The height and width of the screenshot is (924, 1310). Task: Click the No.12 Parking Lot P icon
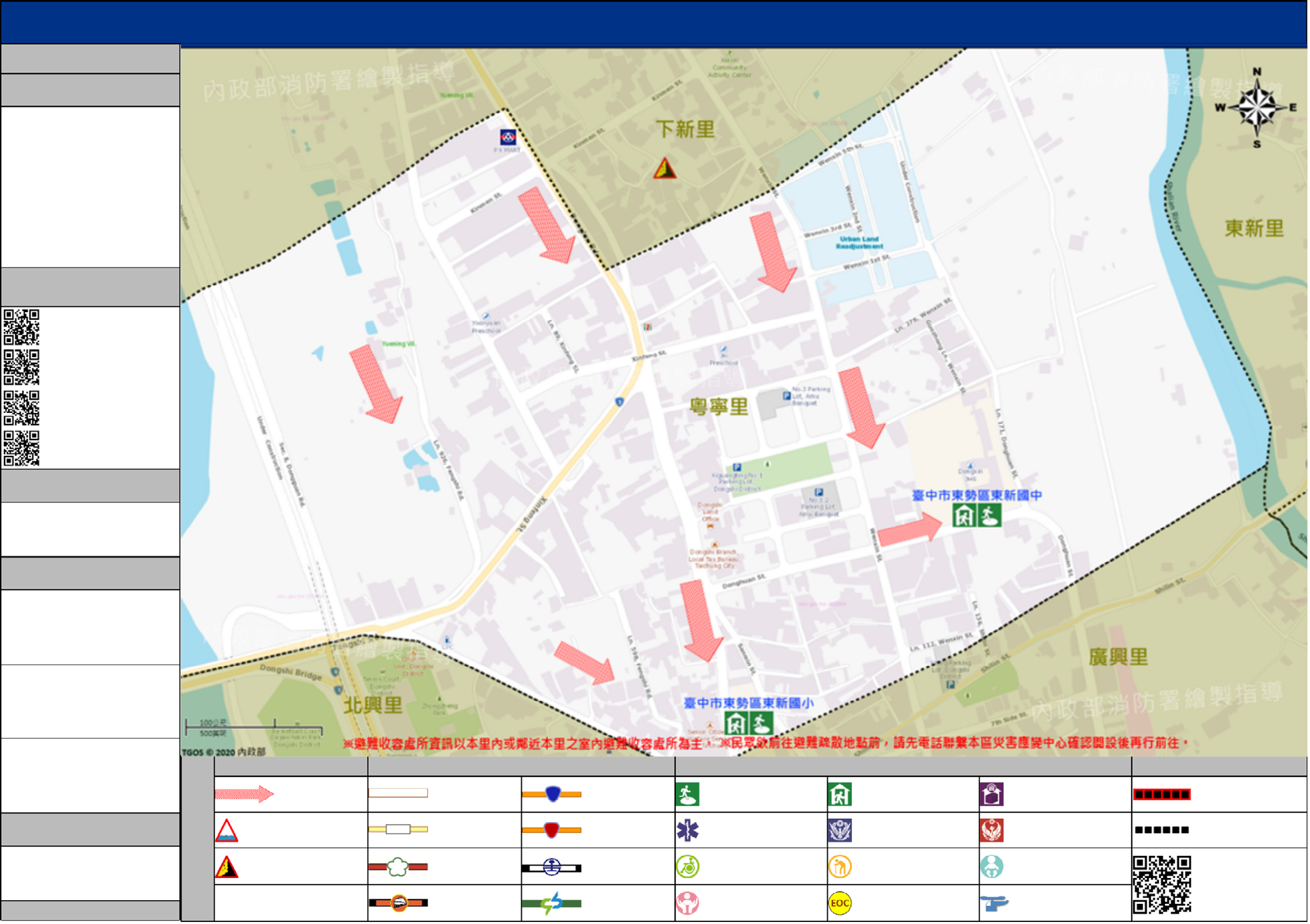tap(820, 493)
